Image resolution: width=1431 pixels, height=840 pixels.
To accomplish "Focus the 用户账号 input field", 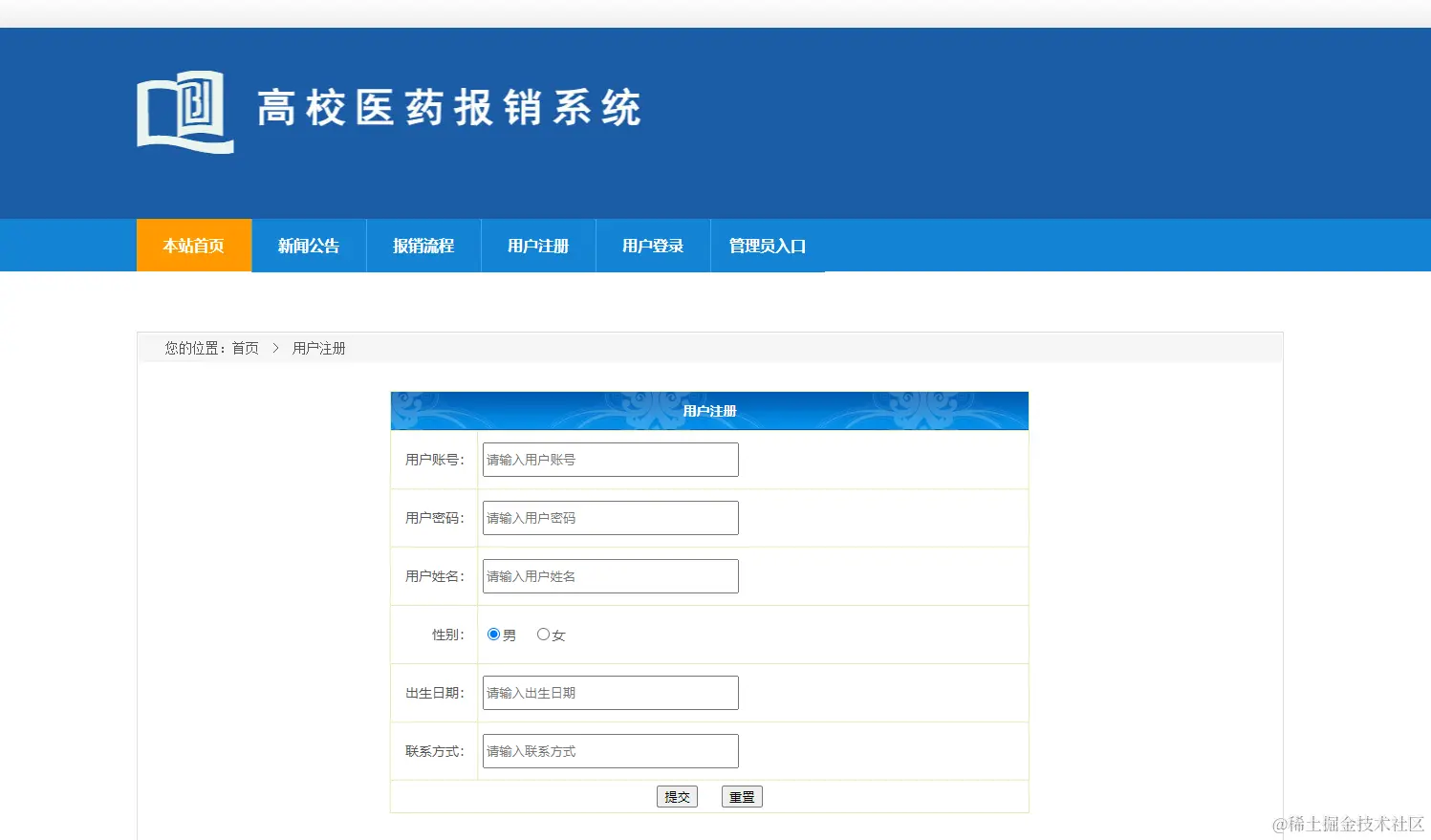I will pyautogui.click(x=611, y=460).
